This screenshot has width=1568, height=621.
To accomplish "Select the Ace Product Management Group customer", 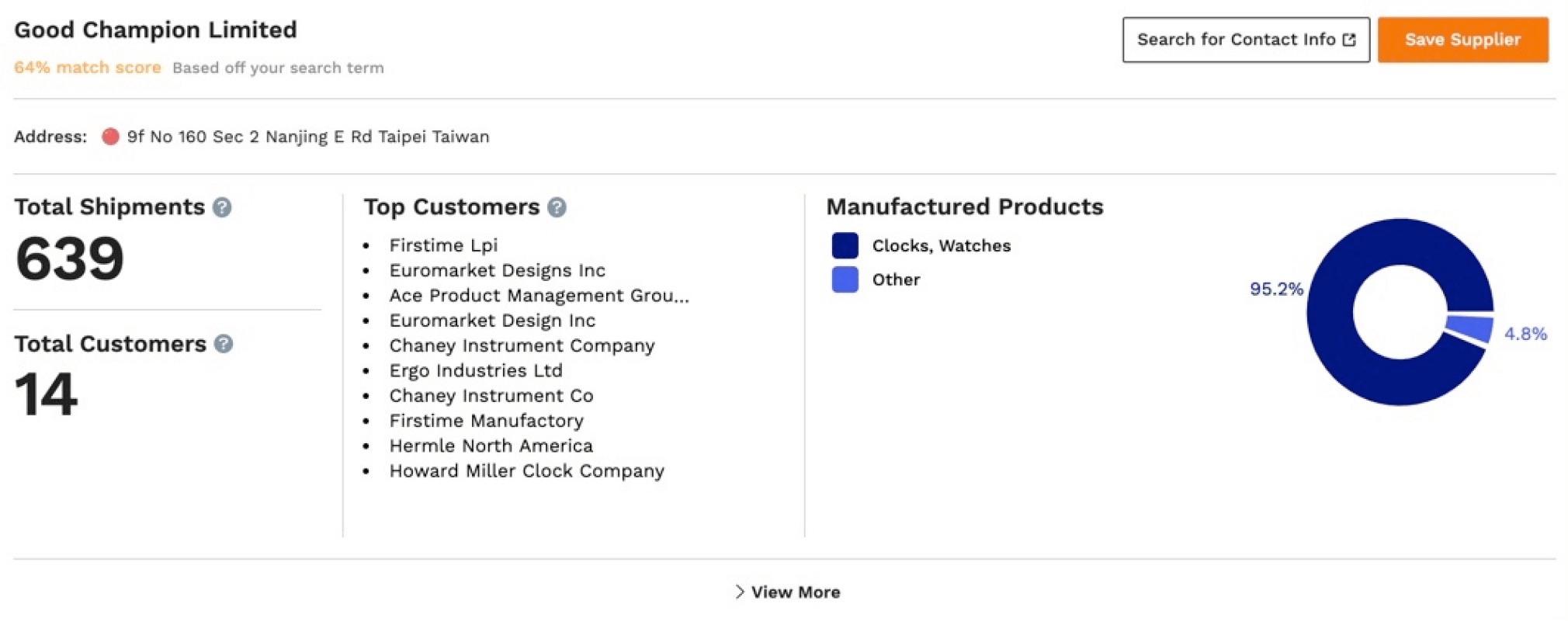I will click(539, 296).
